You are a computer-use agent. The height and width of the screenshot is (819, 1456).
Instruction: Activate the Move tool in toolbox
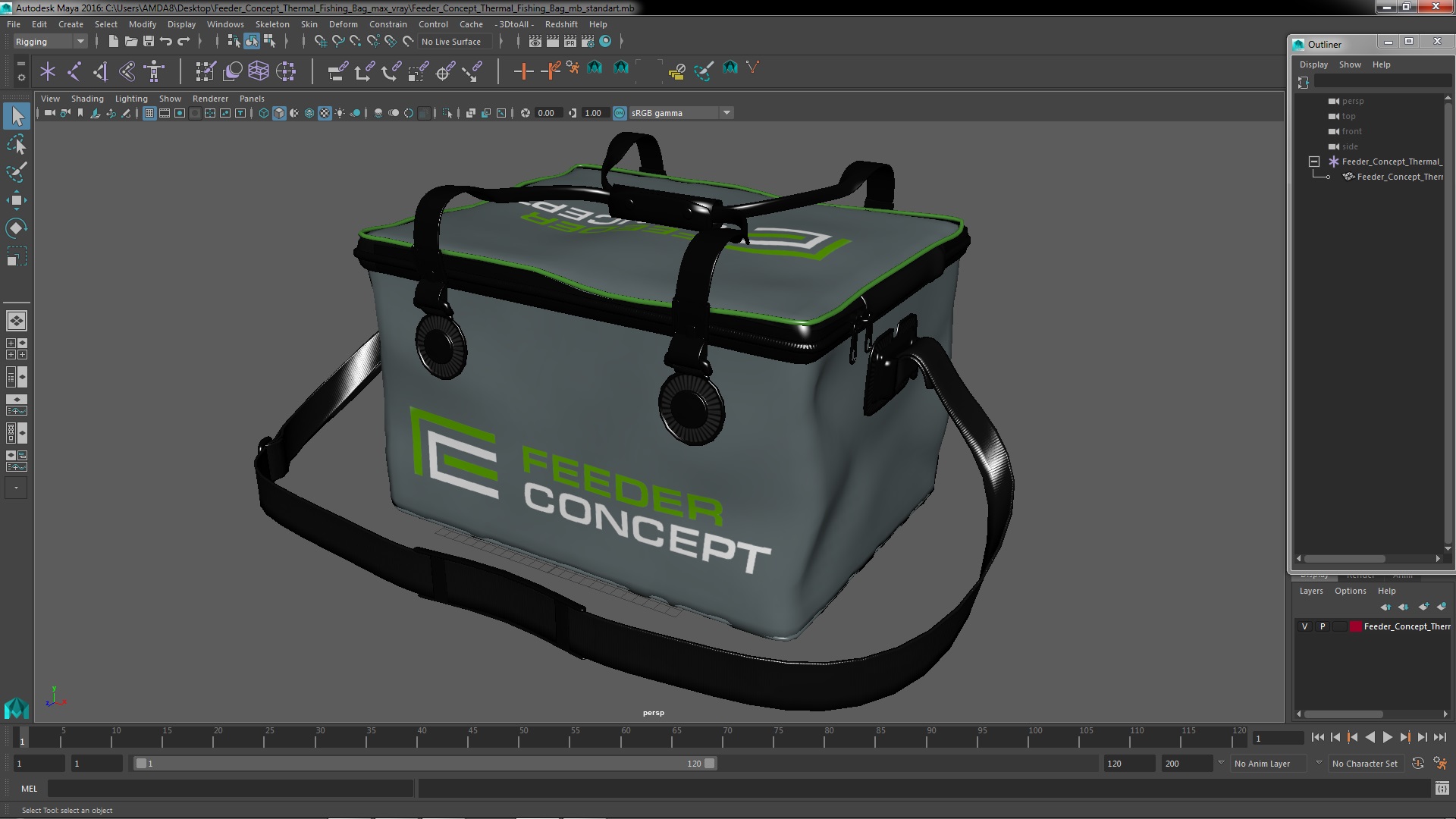pyautogui.click(x=17, y=200)
